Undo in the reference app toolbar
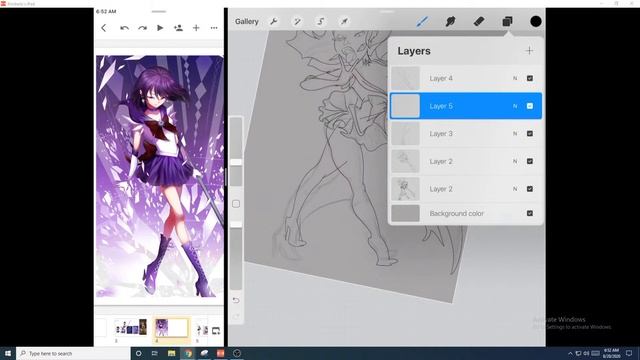640x360 pixels. (124, 28)
